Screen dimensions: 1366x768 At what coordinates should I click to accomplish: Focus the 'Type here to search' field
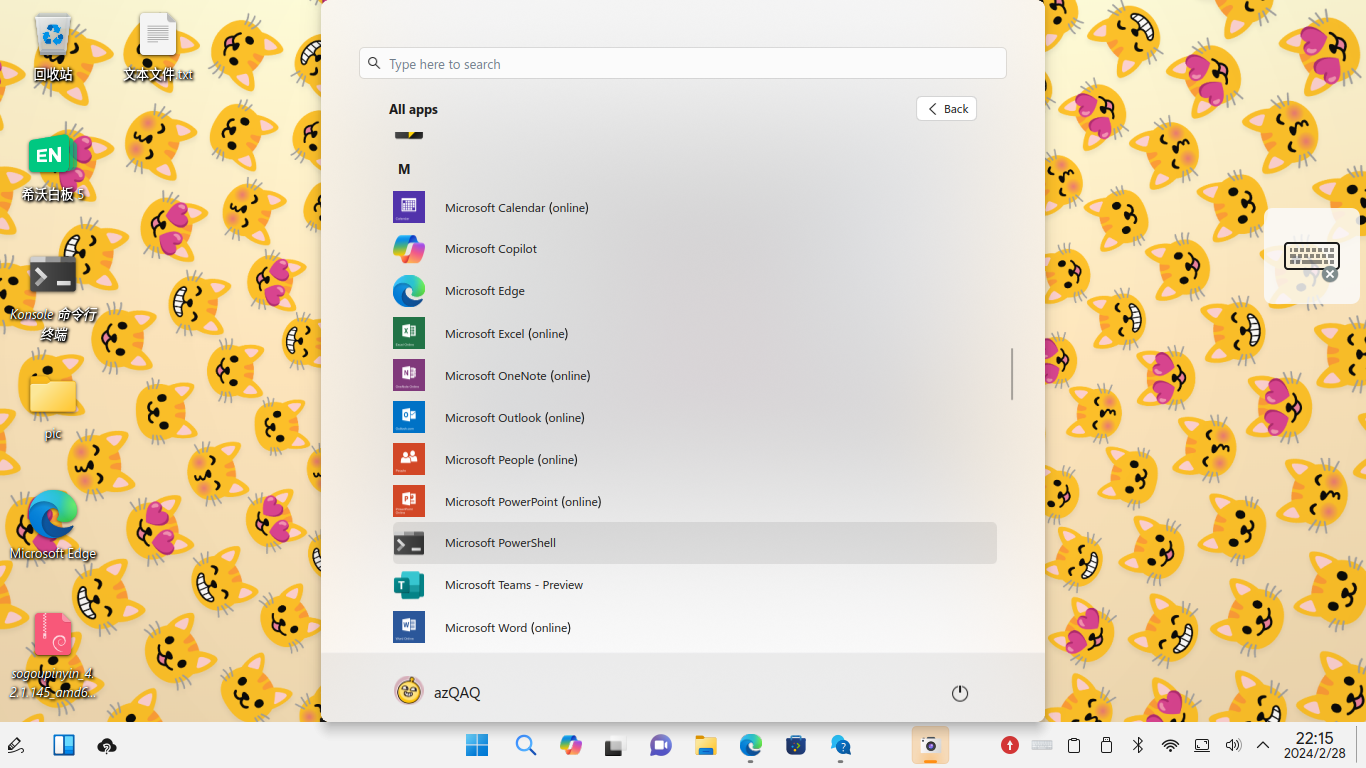click(683, 64)
